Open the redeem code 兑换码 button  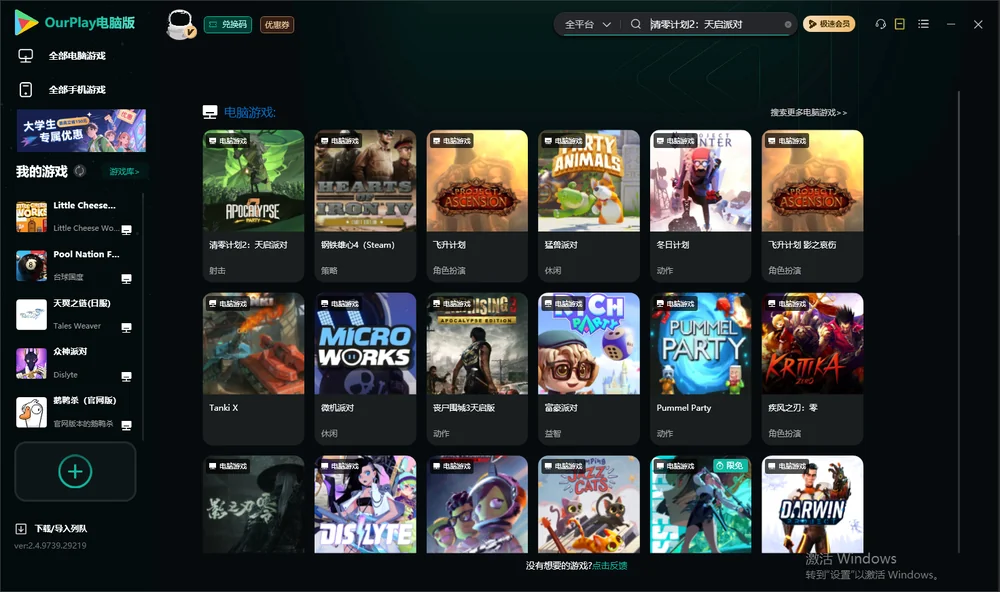pos(228,25)
